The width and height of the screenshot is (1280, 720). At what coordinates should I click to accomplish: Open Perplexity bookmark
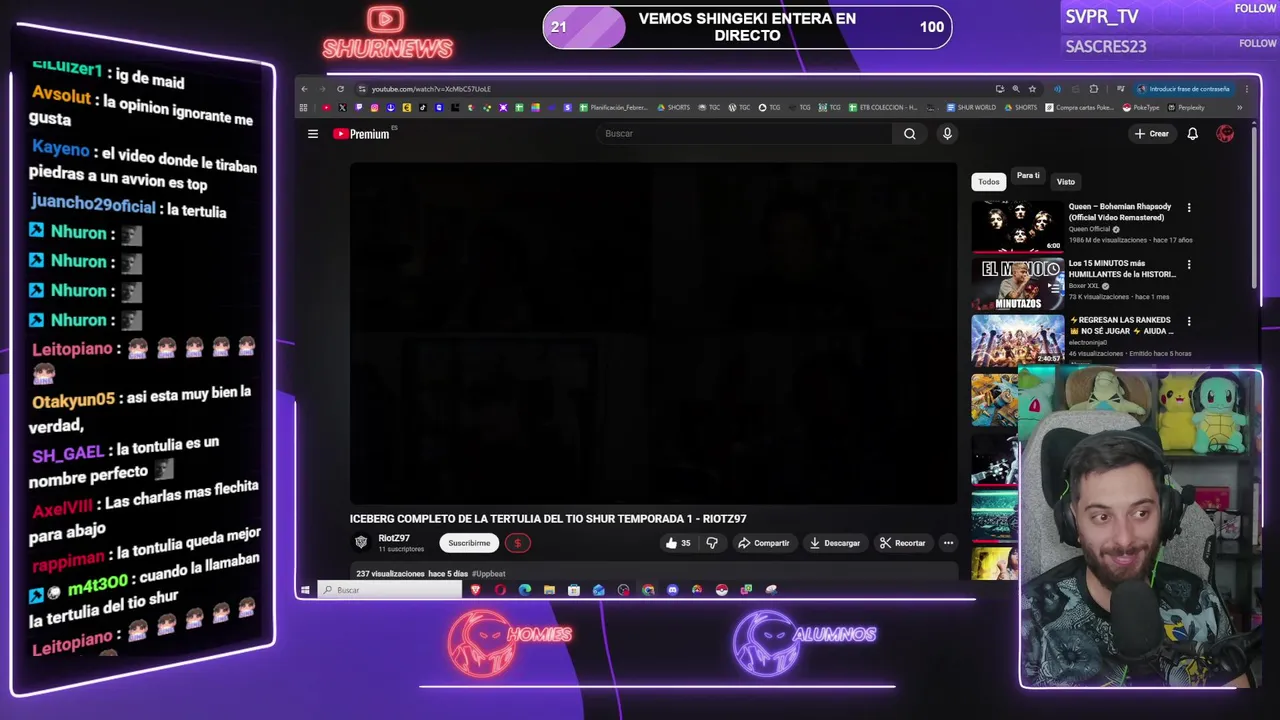tap(1186, 108)
